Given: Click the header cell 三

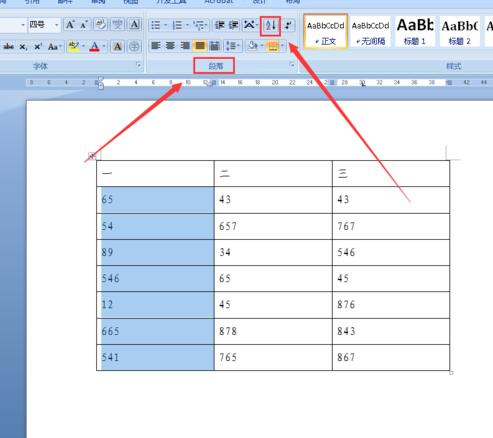Looking at the screenshot, I should tap(391, 173).
